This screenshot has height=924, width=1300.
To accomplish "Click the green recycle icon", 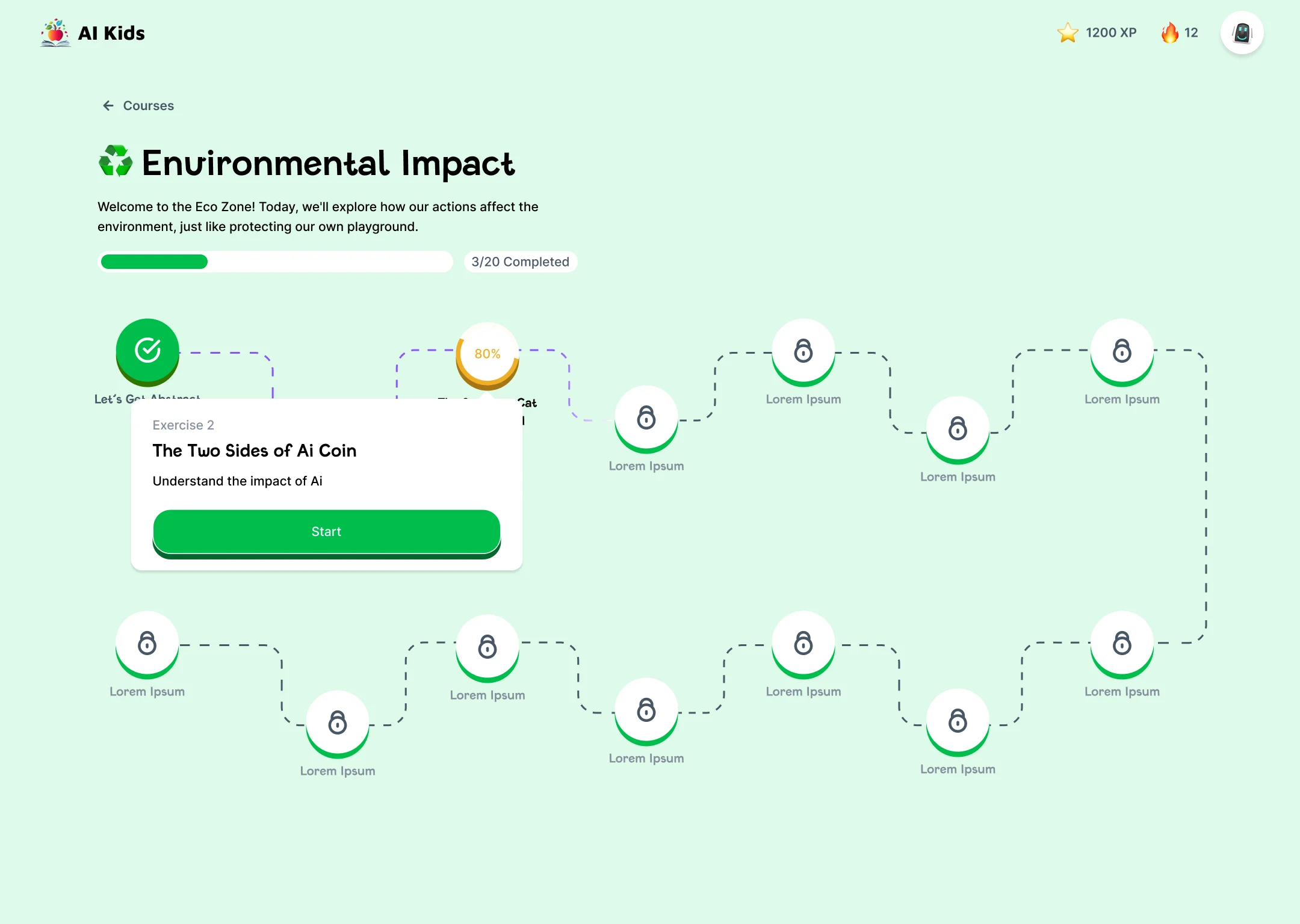I will click(116, 161).
